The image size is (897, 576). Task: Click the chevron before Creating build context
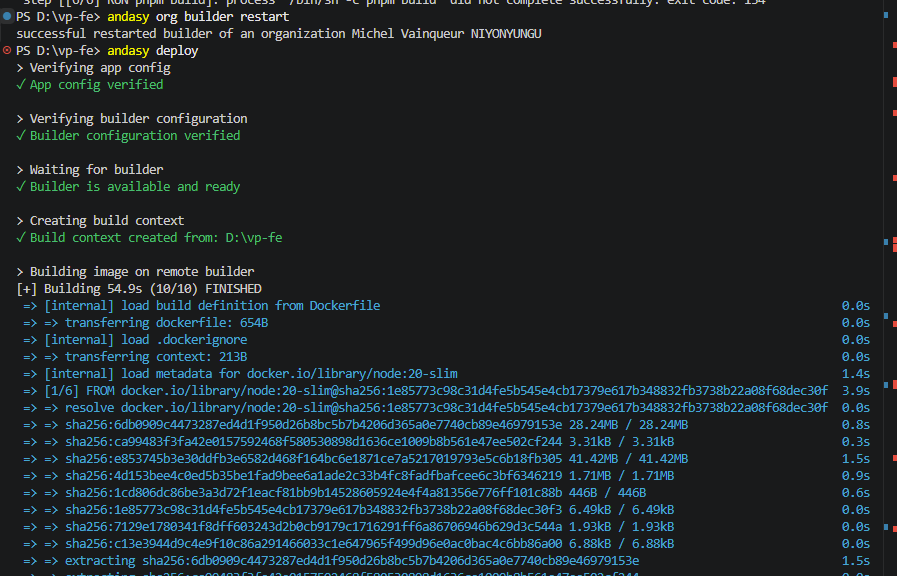coord(21,221)
